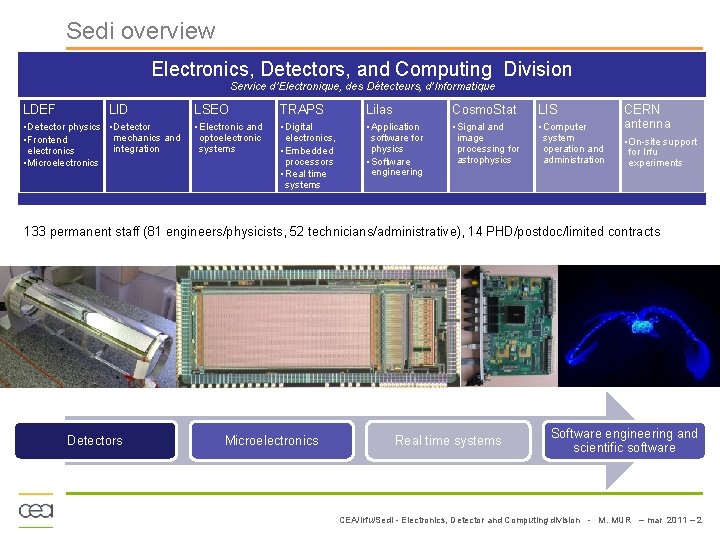Click the footer text CEA/Irfu/Sedi division

point(460,520)
